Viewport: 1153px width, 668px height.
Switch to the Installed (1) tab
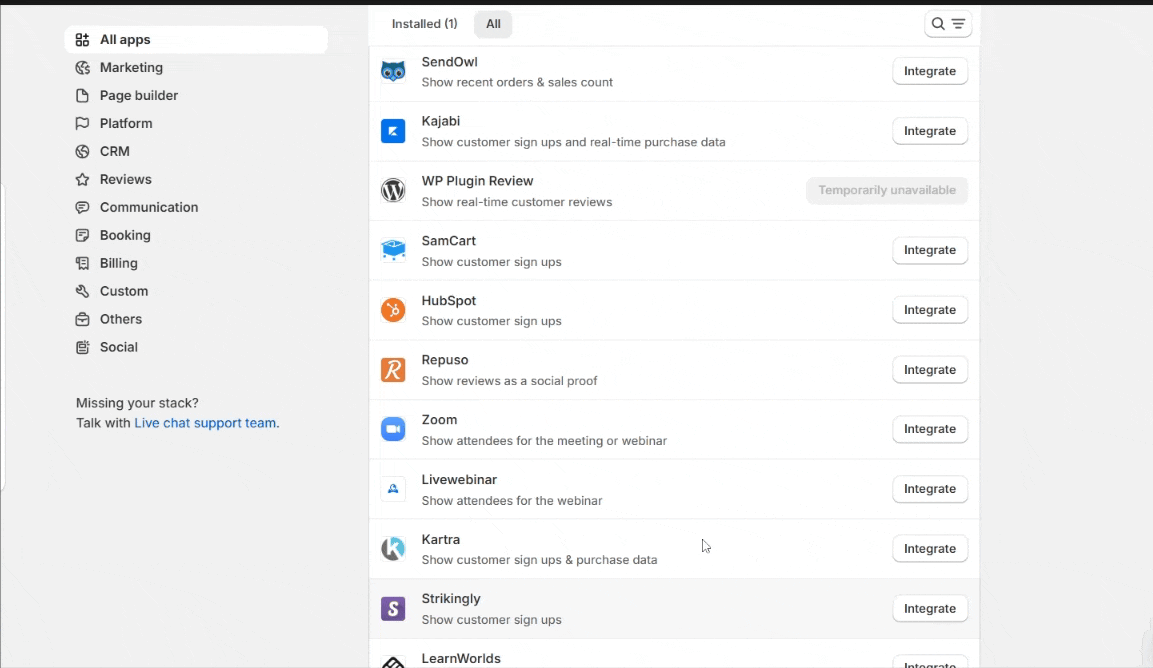coord(424,24)
